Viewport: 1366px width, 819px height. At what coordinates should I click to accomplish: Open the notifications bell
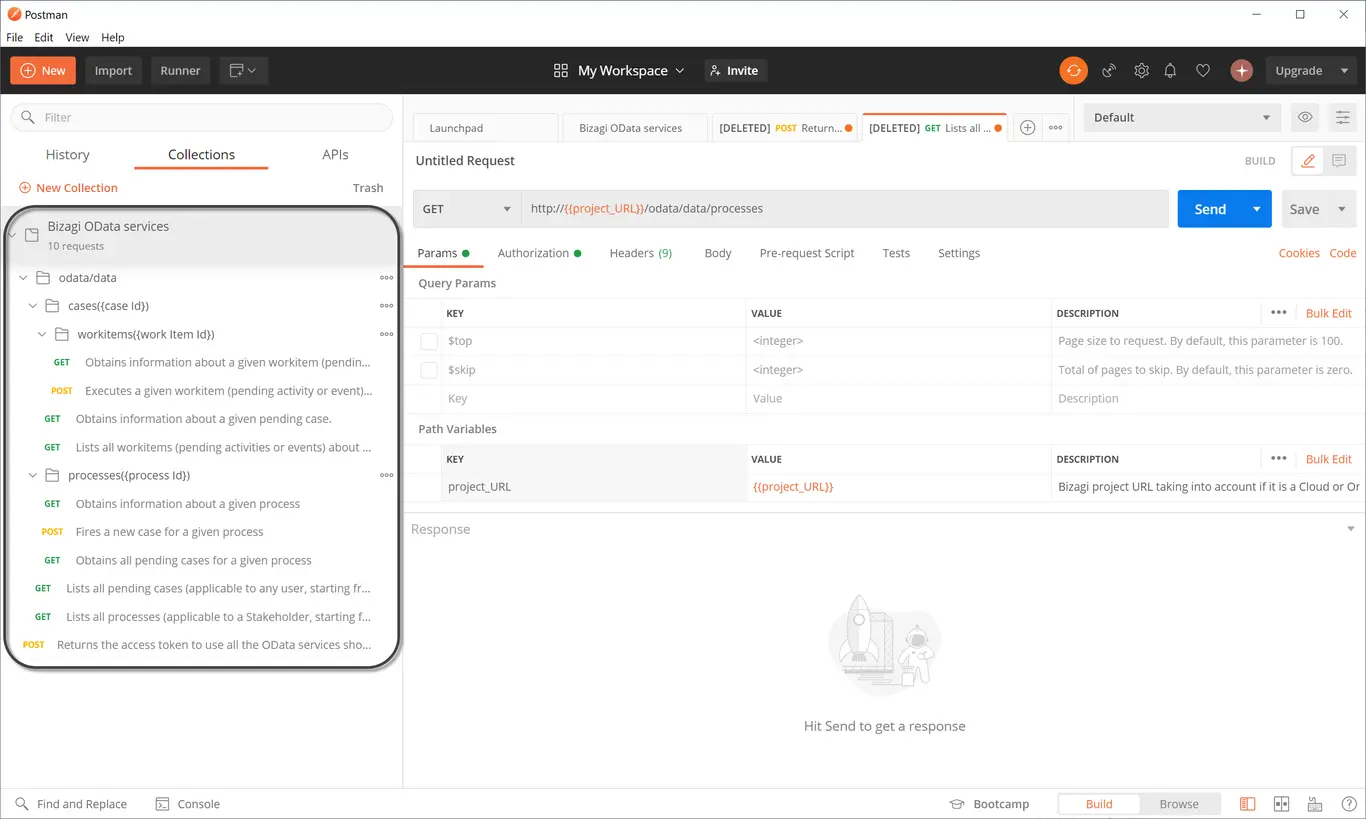(x=1170, y=71)
